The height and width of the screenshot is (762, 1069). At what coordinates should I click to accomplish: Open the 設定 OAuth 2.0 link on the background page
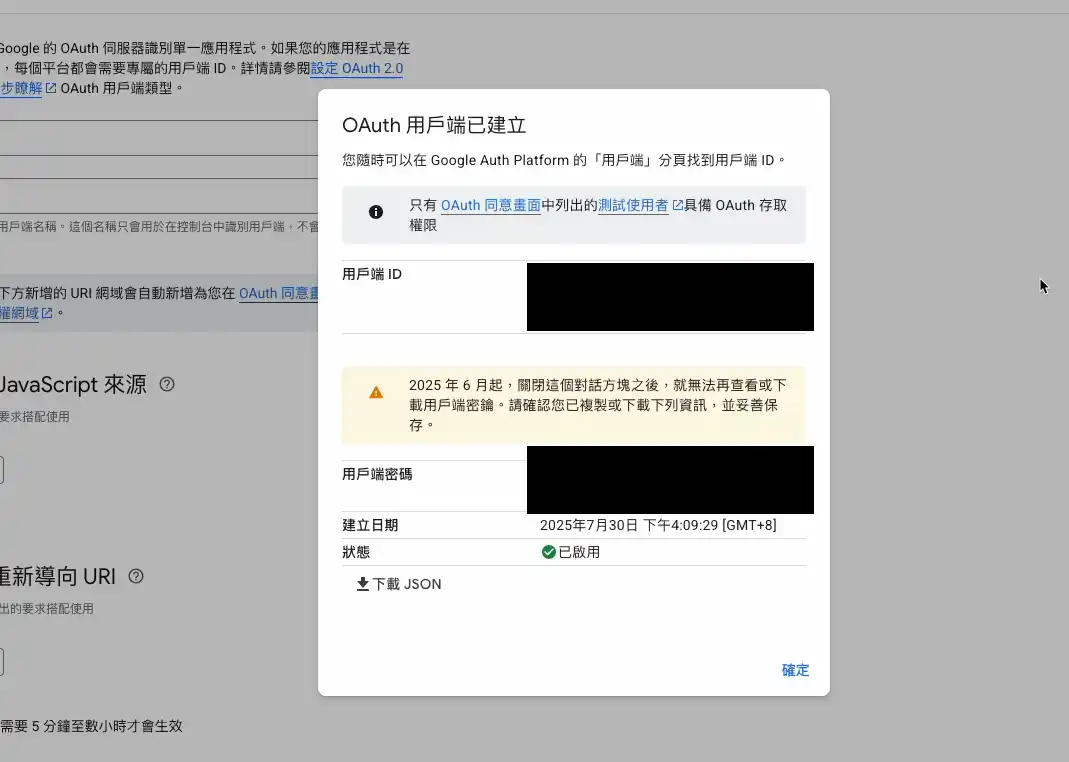357,68
